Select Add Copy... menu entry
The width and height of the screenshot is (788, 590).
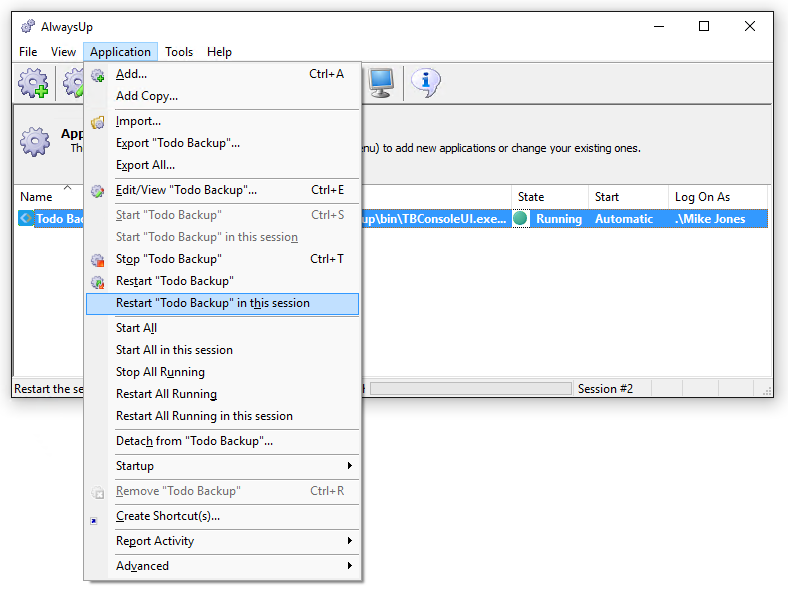[223, 96]
